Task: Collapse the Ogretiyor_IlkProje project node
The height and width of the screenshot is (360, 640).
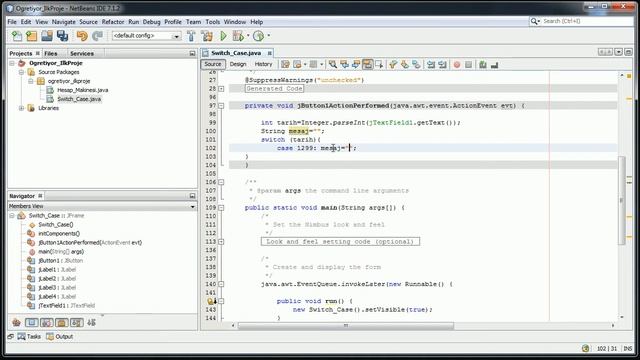Action: 12,63
